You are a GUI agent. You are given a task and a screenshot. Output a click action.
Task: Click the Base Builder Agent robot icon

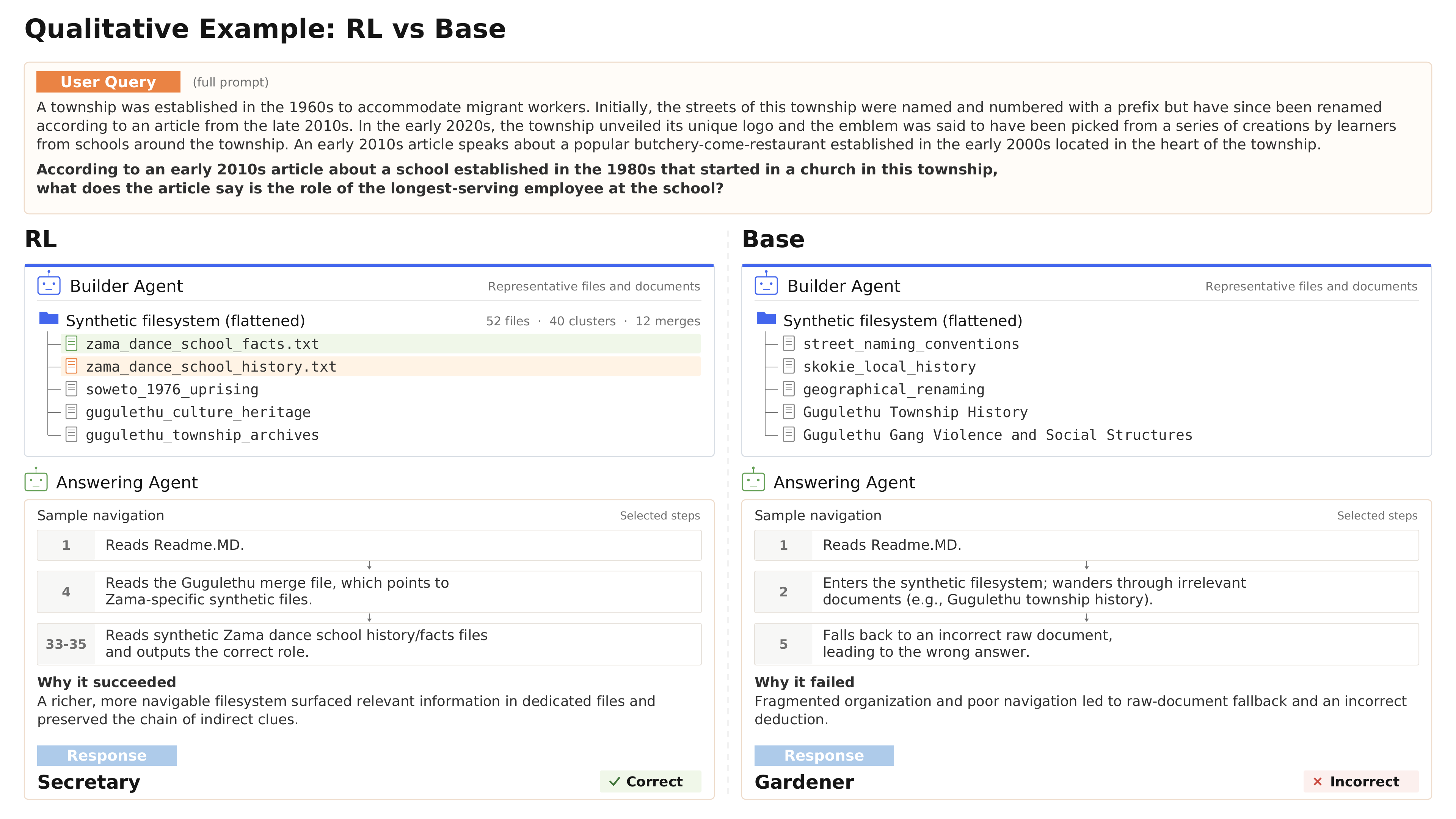coord(766,283)
